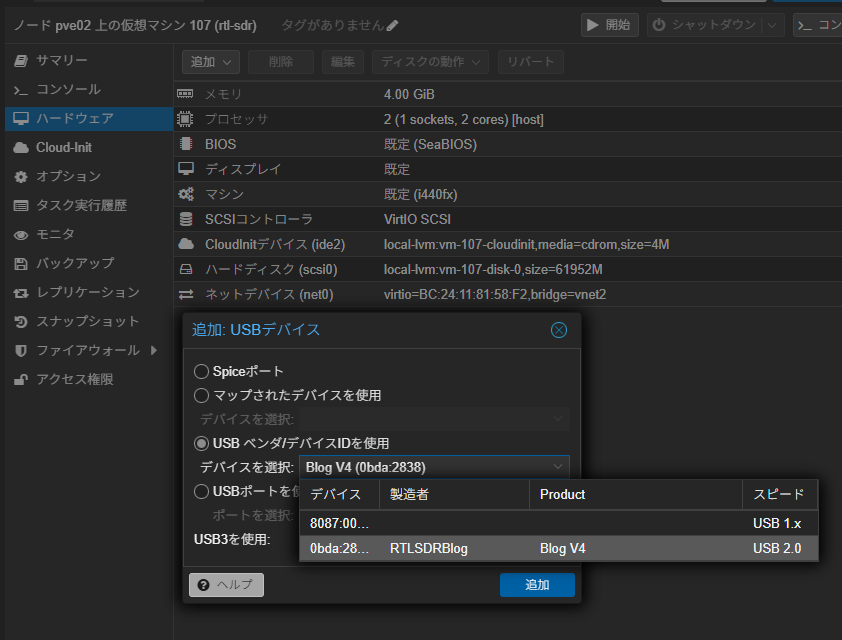Open the 追加 dropdown in toolbar
Image resolution: width=842 pixels, height=640 pixels.
(x=210, y=62)
